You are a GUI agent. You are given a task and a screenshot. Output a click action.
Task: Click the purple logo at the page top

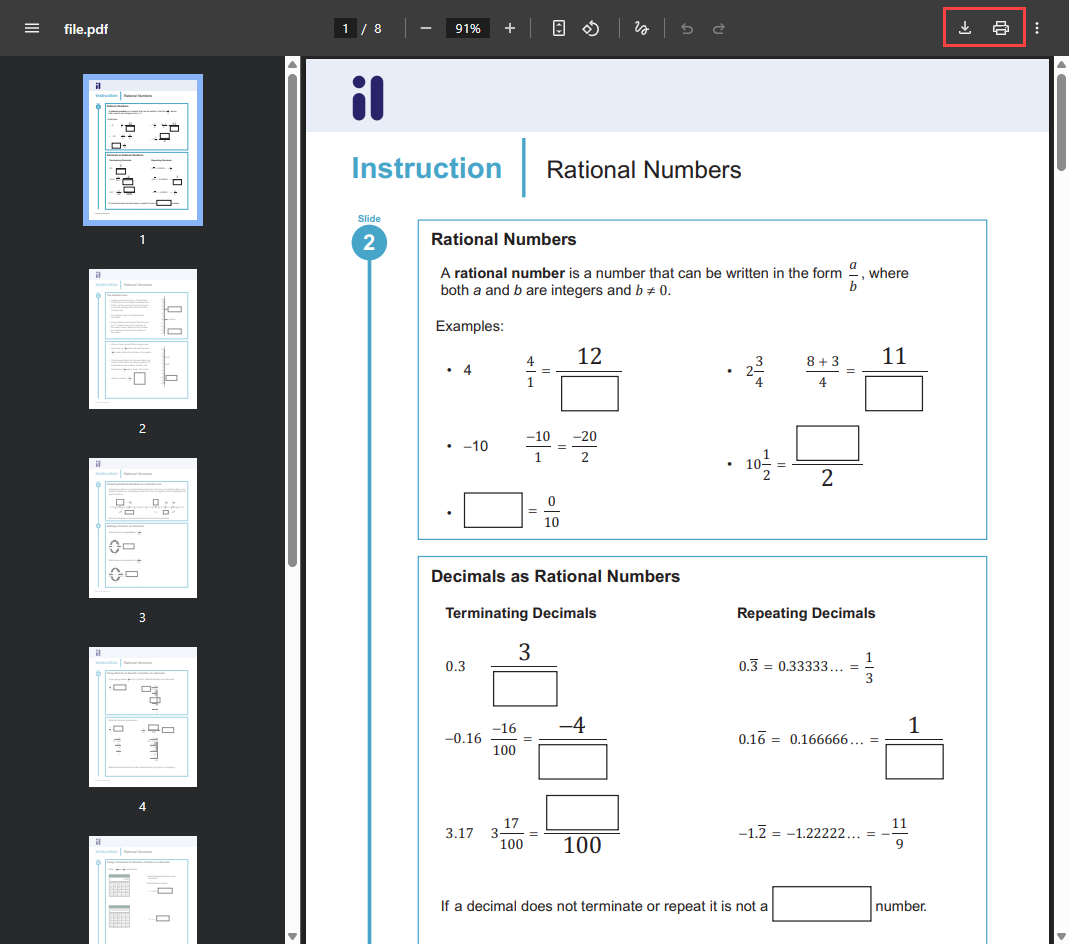(x=368, y=98)
